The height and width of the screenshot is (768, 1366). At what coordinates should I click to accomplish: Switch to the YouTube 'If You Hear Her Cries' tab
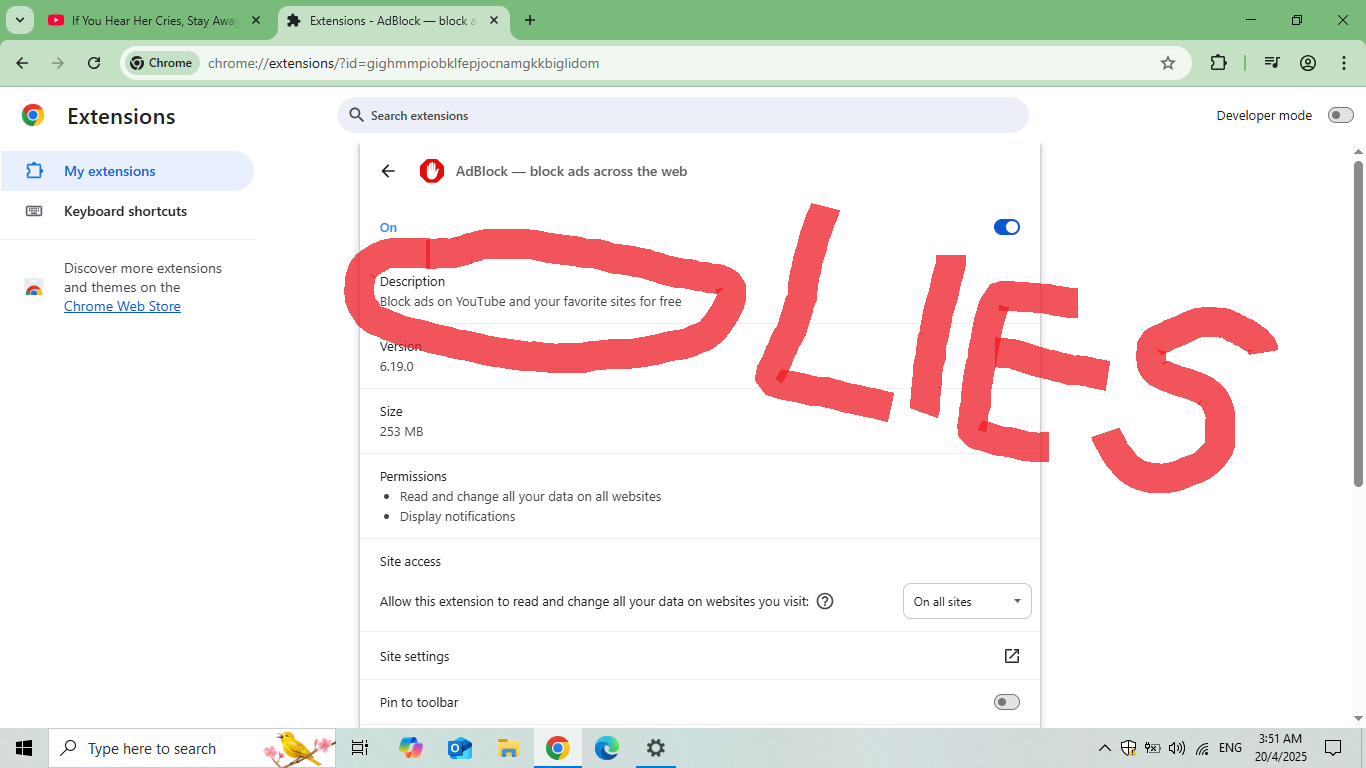154,20
